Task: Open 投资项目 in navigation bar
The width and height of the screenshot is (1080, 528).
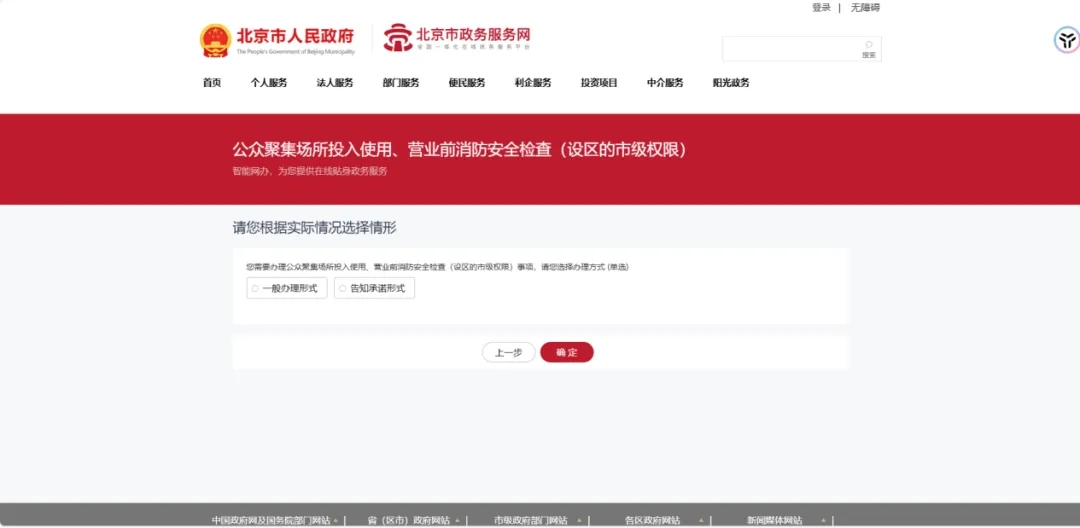Action: coord(599,83)
